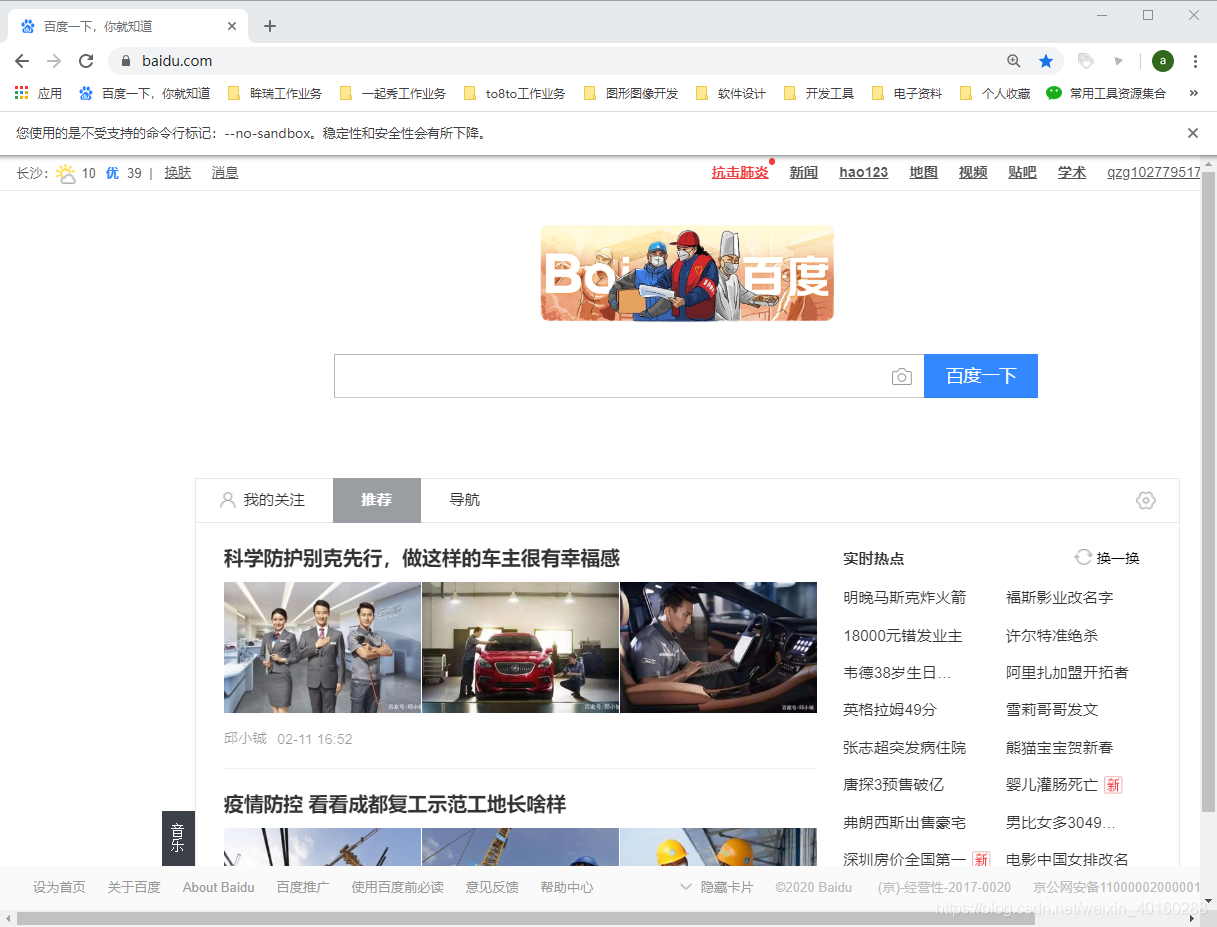Refresh hot topics with 换一换
Viewport: 1217px width, 927px height.
[x=1107, y=558]
